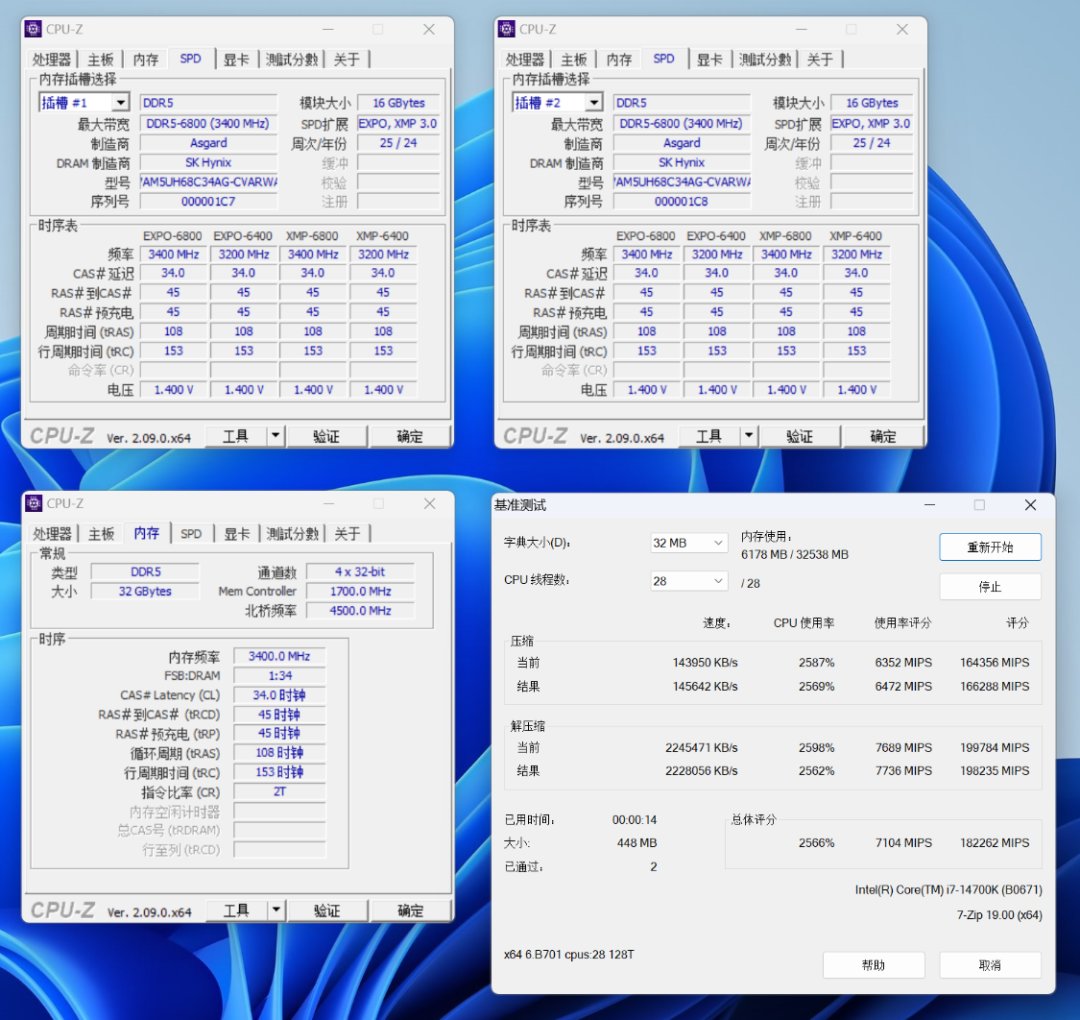1080x1020 pixels.
Task: Open 关于 tab in top-left CPU-Z
Action: click(x=346, y=60)
